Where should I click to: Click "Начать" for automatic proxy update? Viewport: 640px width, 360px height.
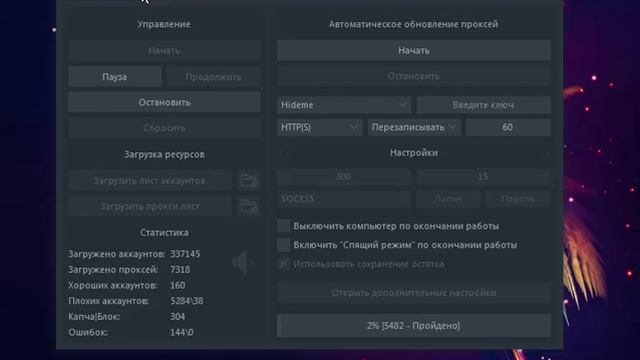413,51
